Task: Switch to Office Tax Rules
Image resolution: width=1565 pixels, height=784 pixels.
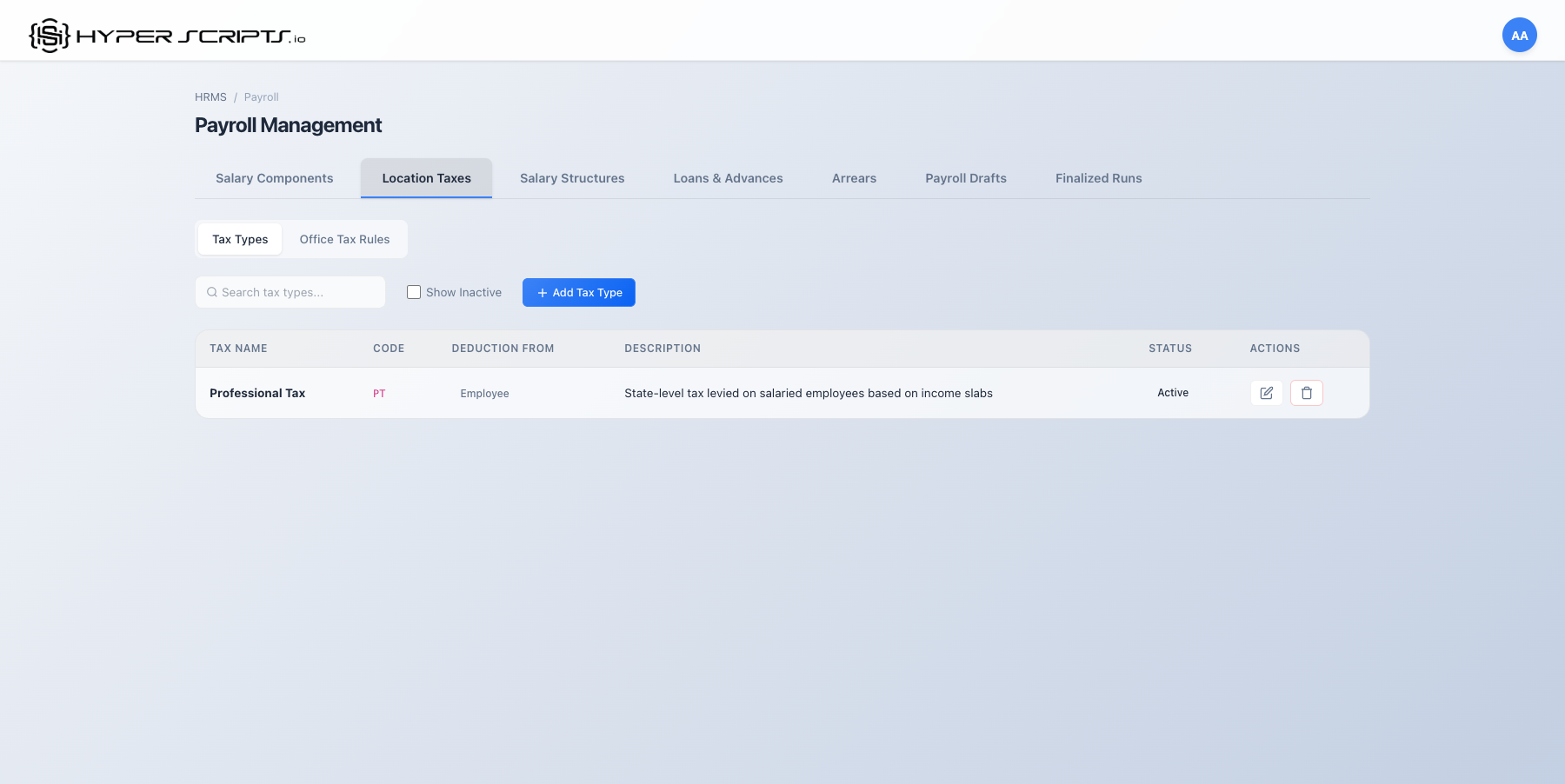Action: 344,239
